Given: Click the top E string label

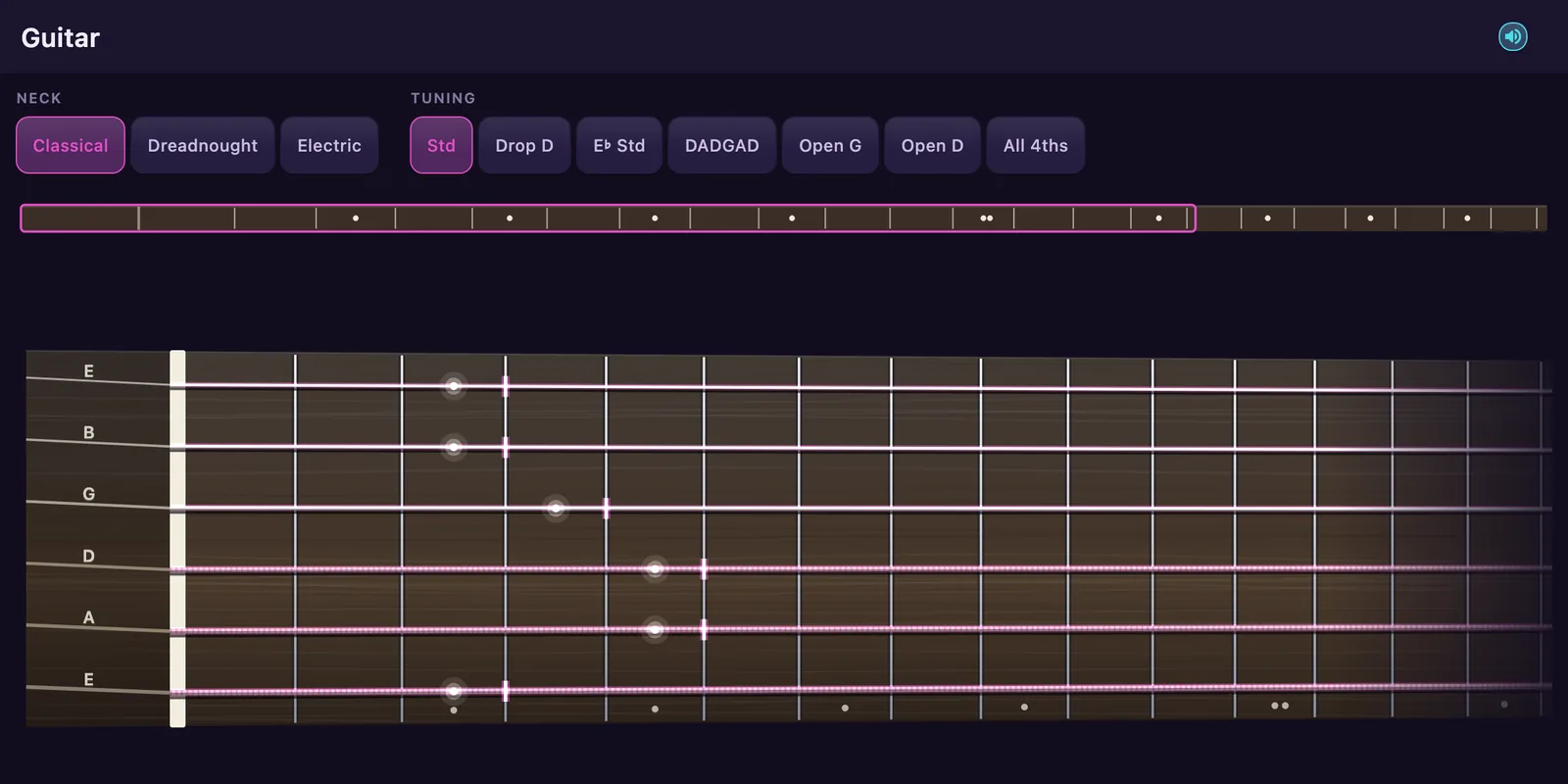Looking at the screenshot, I should click(x=89, y=371).
